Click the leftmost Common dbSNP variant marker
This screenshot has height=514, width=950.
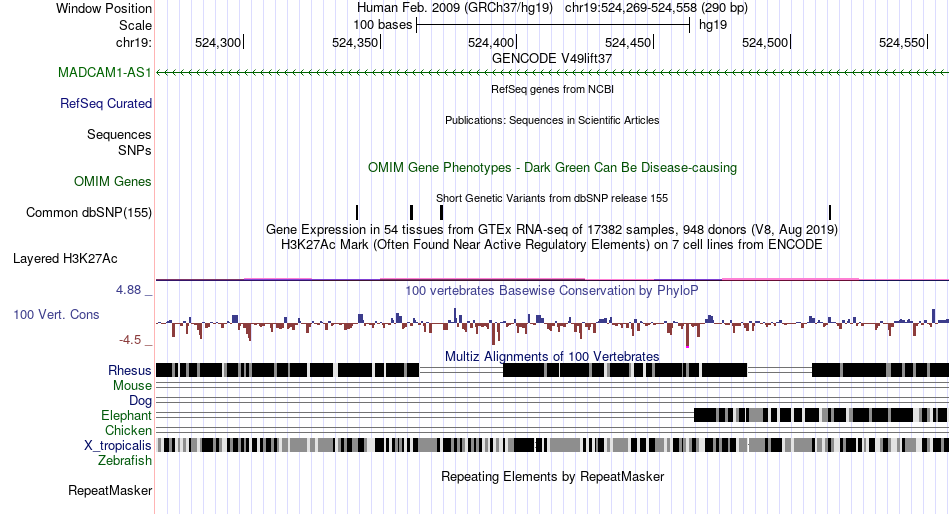[357, 212]
